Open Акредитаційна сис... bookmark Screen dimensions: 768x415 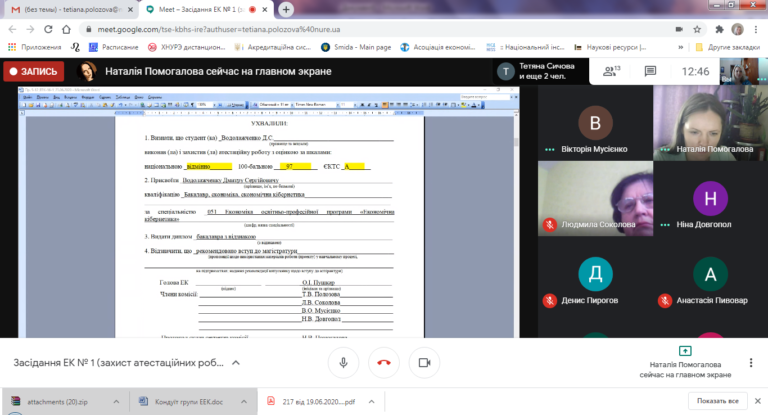[x=273, y=47]
